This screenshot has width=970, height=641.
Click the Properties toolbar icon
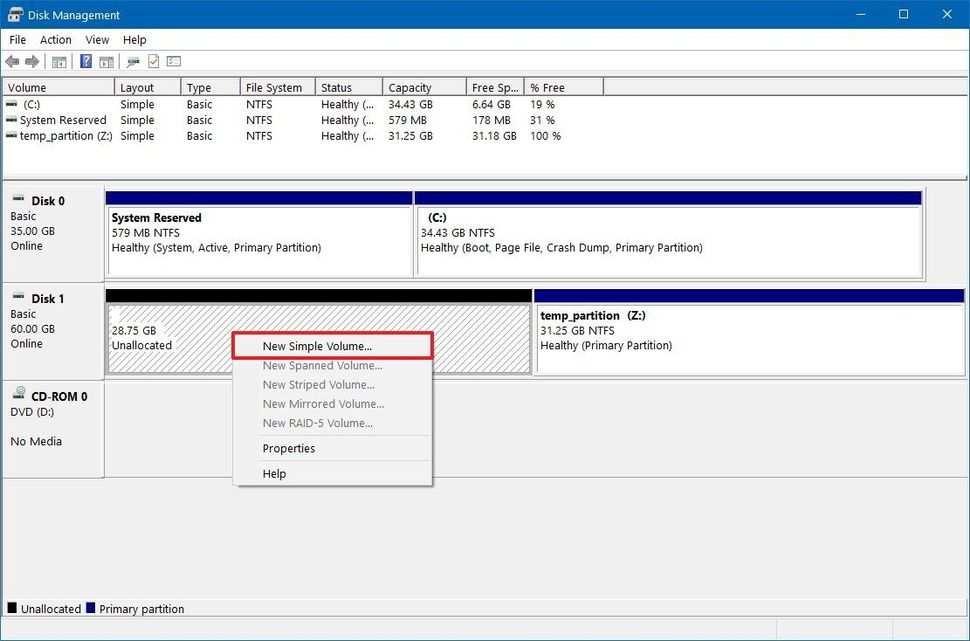click(133, 61)
